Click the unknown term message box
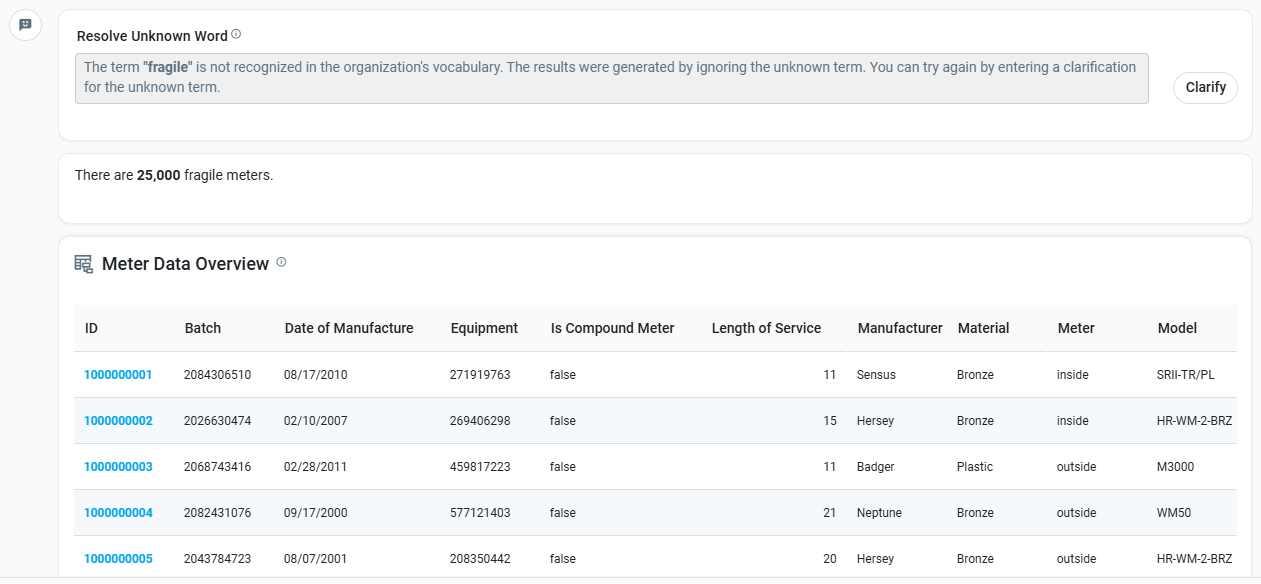 tap(611, 78)
